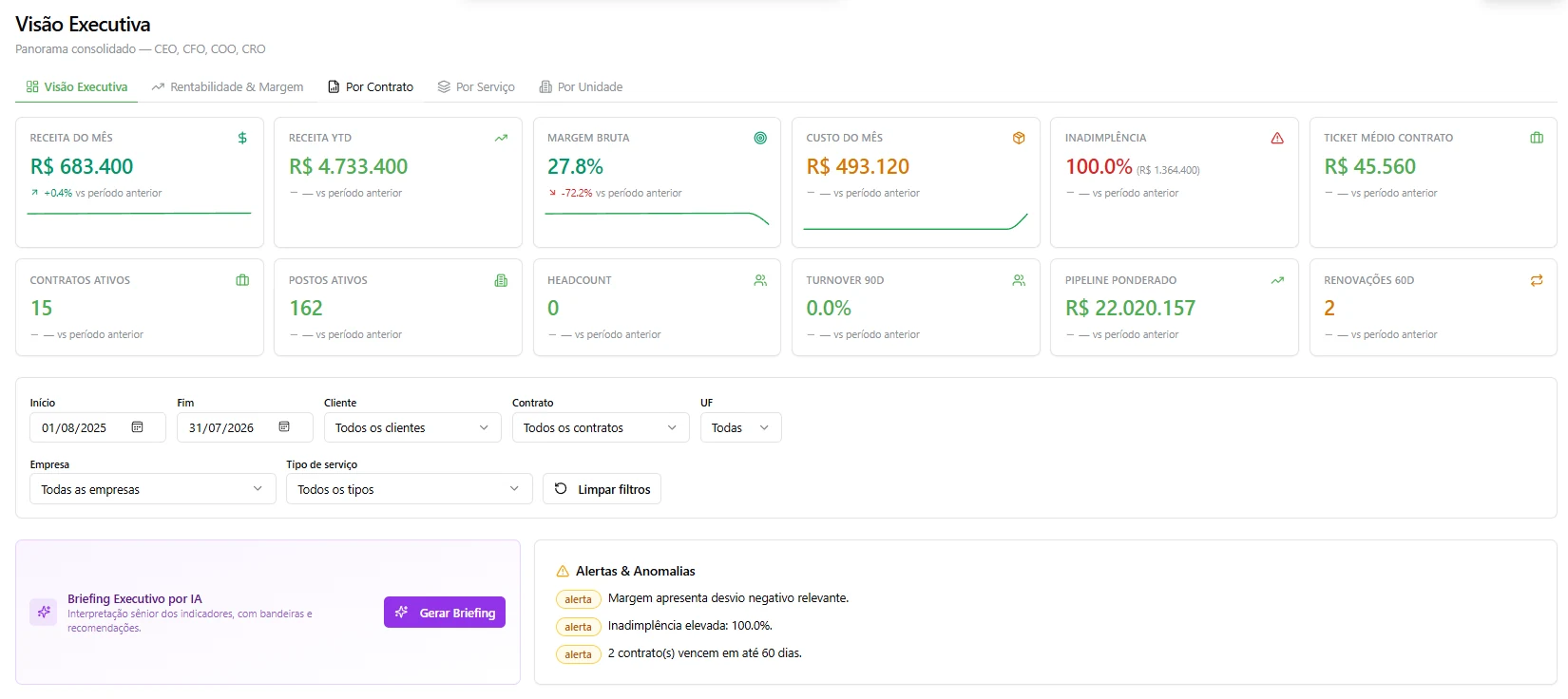Screen dimensions: 1568x699
Task: Click the (R$ 1.364.400) amount text
Action: click(x=1168, y=170)
